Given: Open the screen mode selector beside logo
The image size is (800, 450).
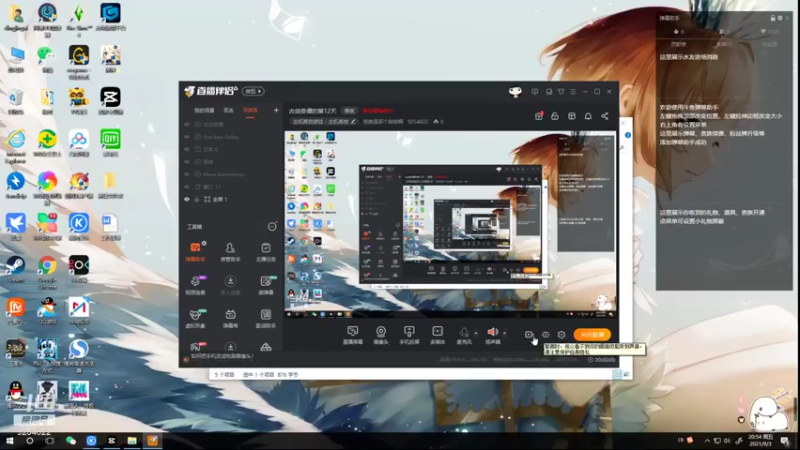Looking at the screenshot, I should tap(253, 91).
